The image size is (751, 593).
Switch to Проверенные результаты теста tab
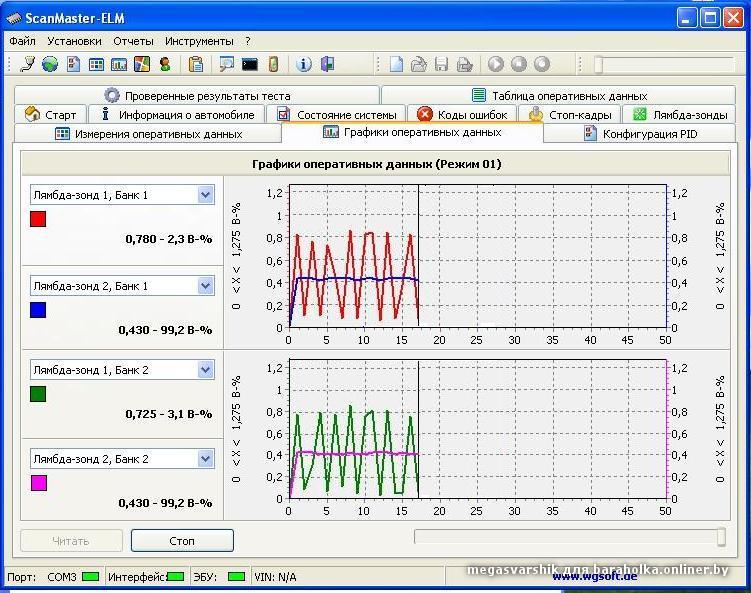[x=197, y=95]
